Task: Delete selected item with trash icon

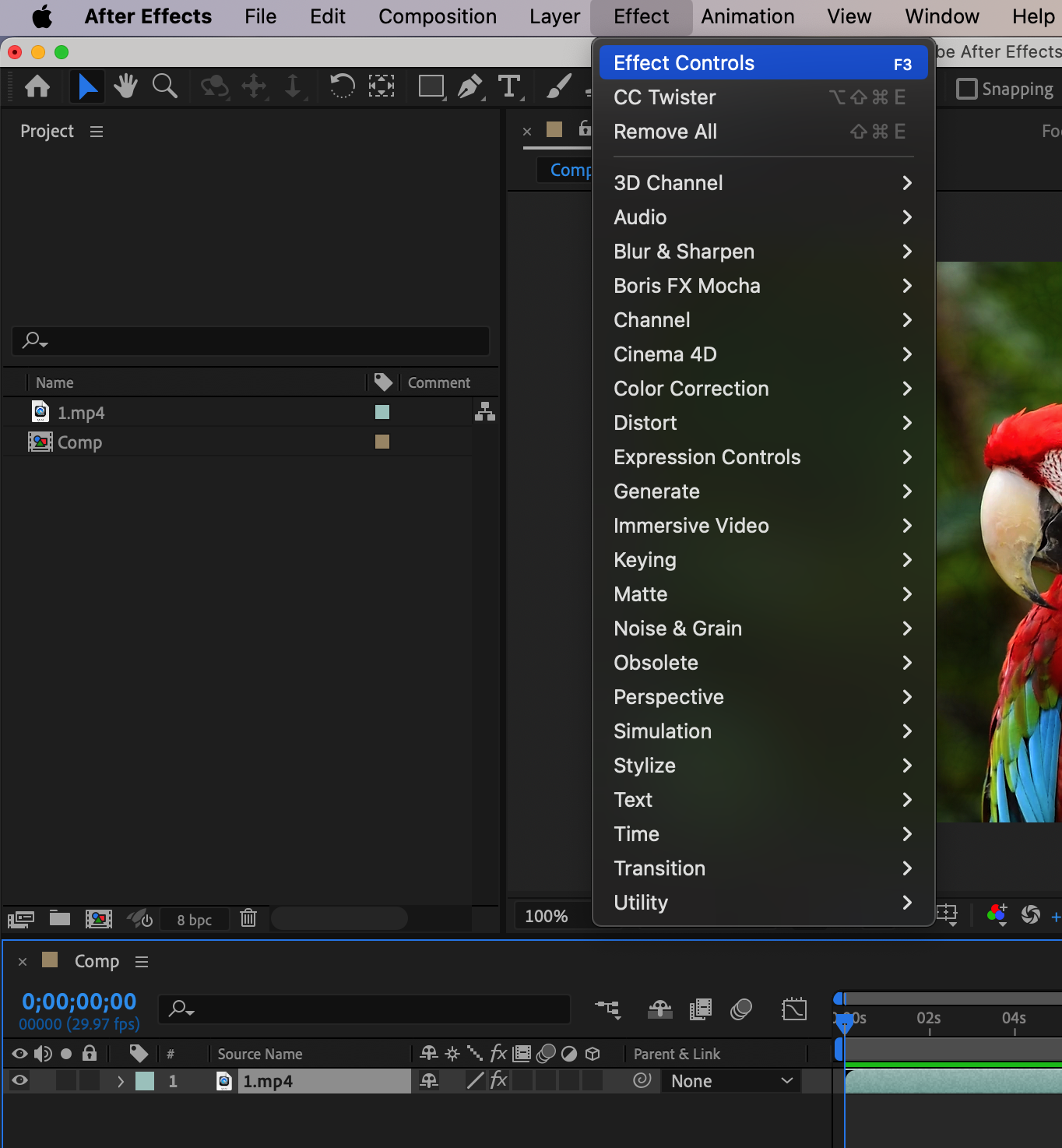Action: point(248,918)
